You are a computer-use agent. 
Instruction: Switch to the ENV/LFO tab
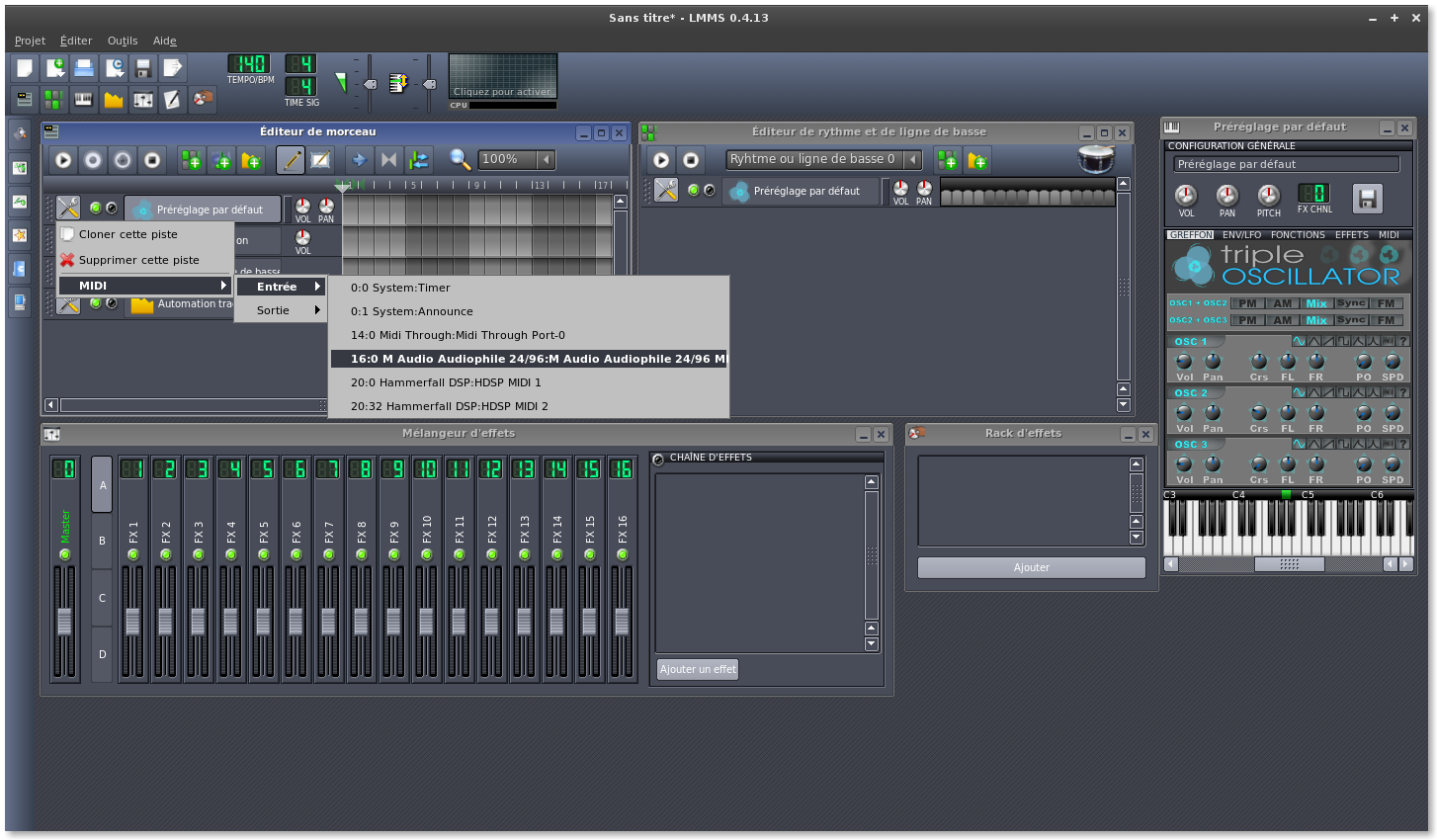(1241, 235)
